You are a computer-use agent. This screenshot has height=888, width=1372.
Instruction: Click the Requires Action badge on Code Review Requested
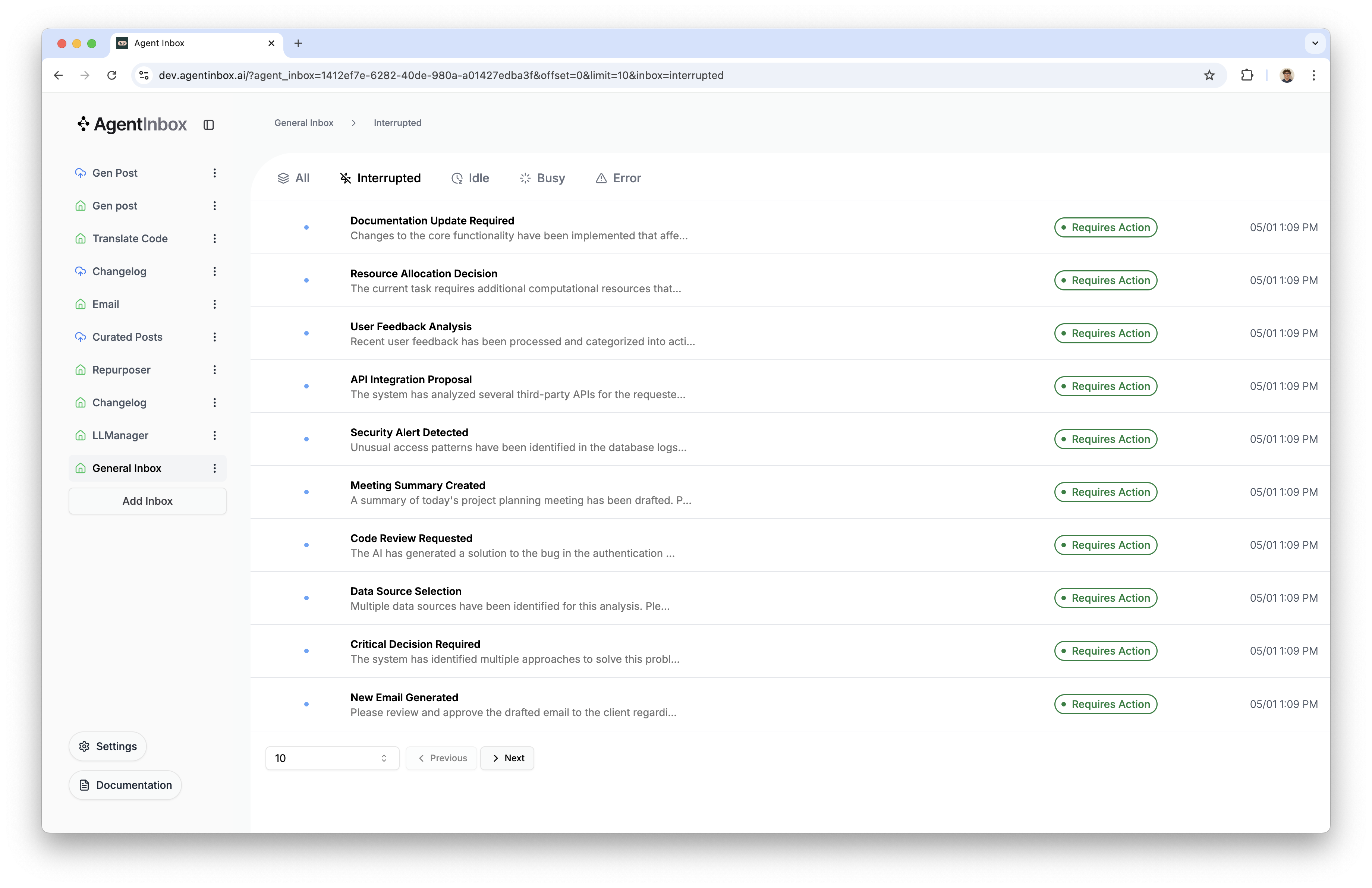pyautogui.click(x=1105, y=545)
